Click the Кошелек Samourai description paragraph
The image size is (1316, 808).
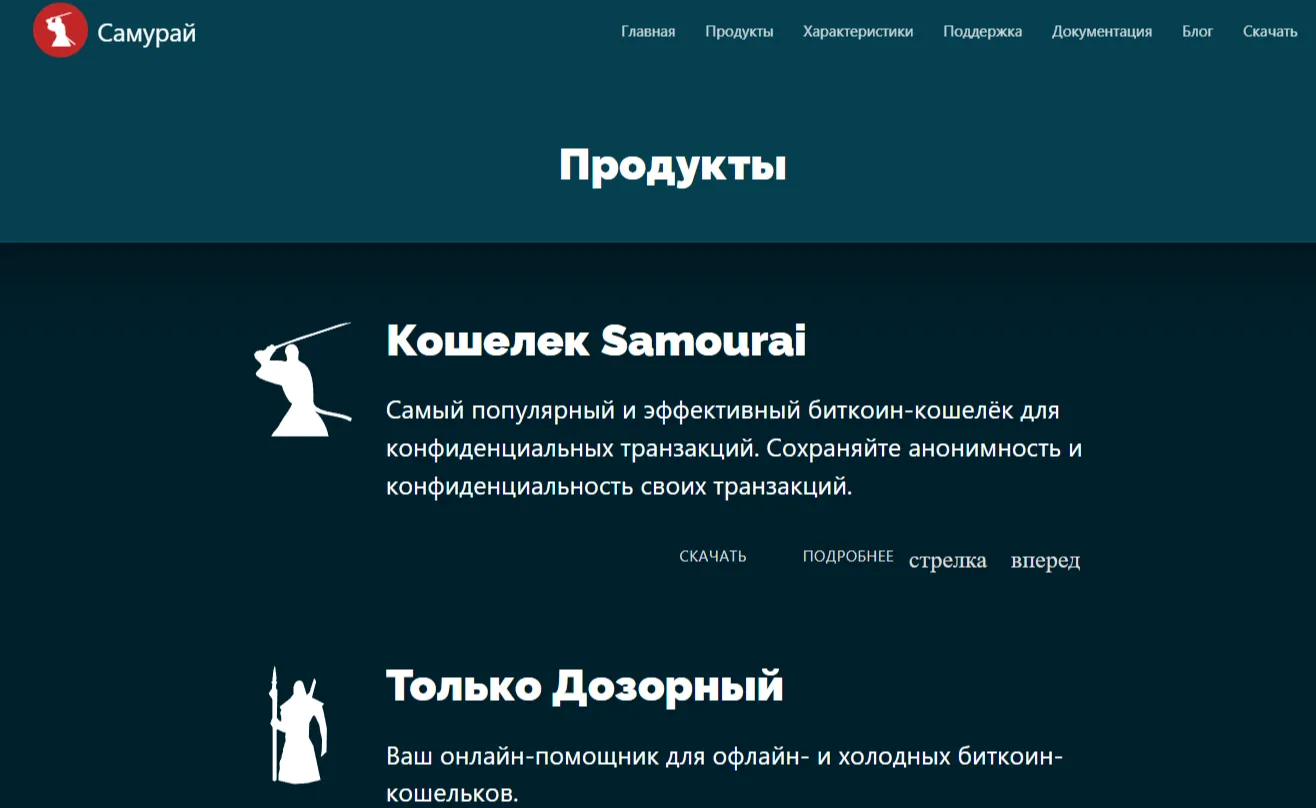(734, 449)
